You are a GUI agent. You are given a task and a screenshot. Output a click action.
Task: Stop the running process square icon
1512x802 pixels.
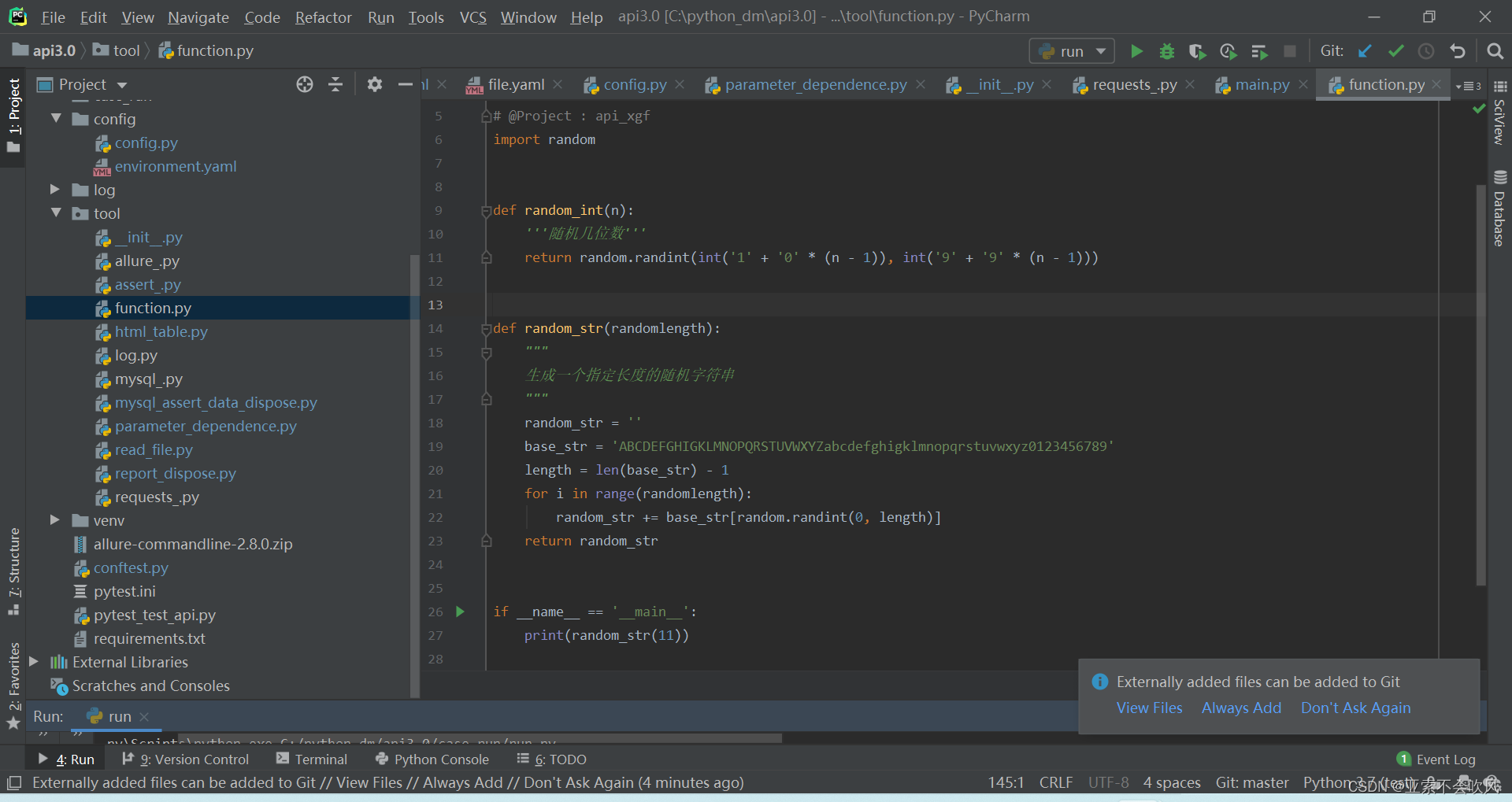pos(1290,51)
